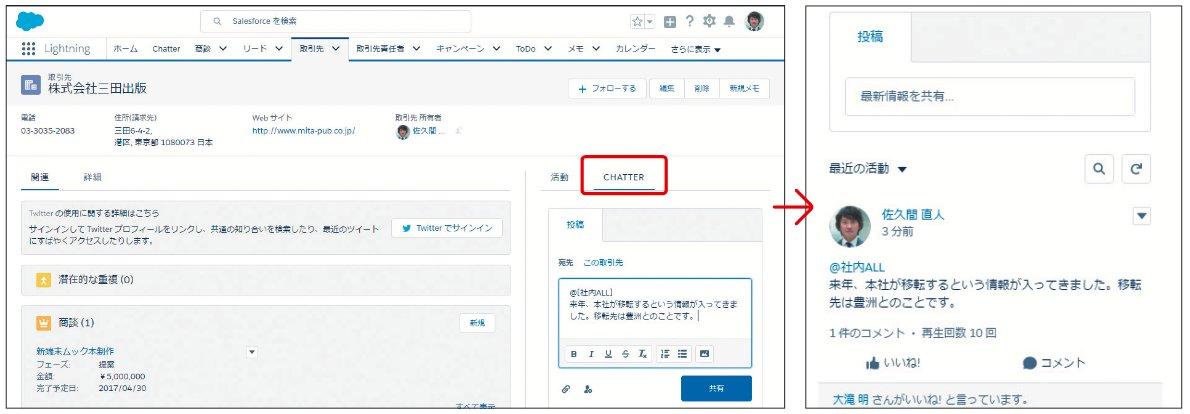Open the 潜在的な重複 section icon

tap(43, 280)
